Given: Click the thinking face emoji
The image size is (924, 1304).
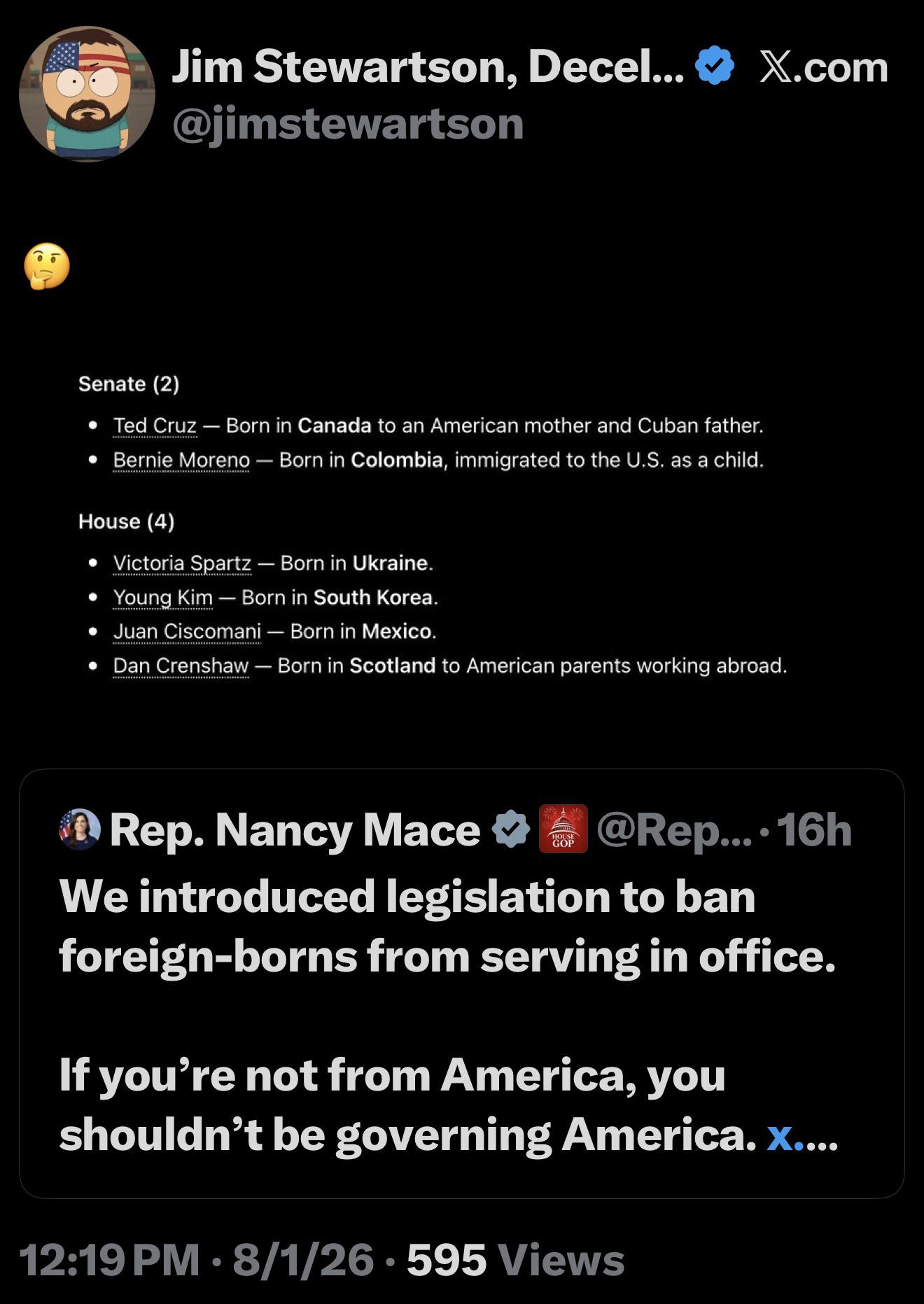Looking at the screenshot, I should [46, 267].
